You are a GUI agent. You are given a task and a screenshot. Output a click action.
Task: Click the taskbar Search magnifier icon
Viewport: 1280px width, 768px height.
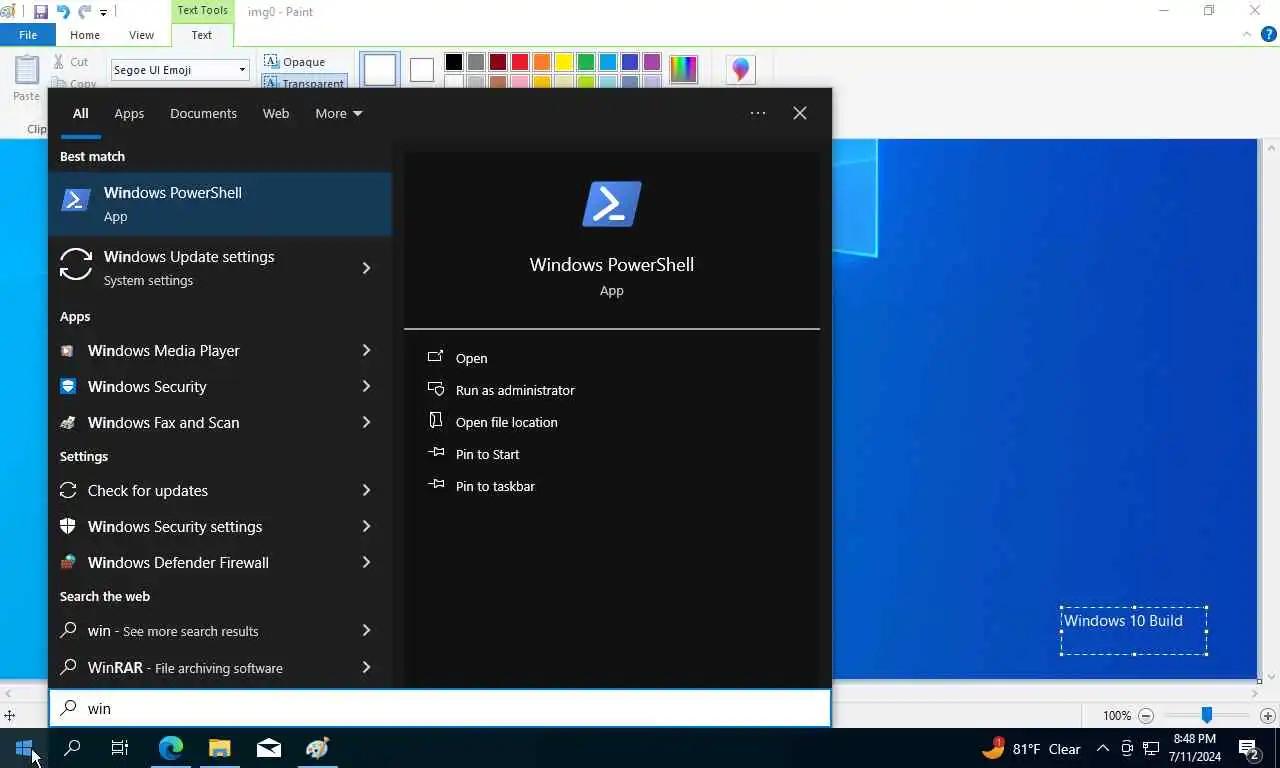72,748
